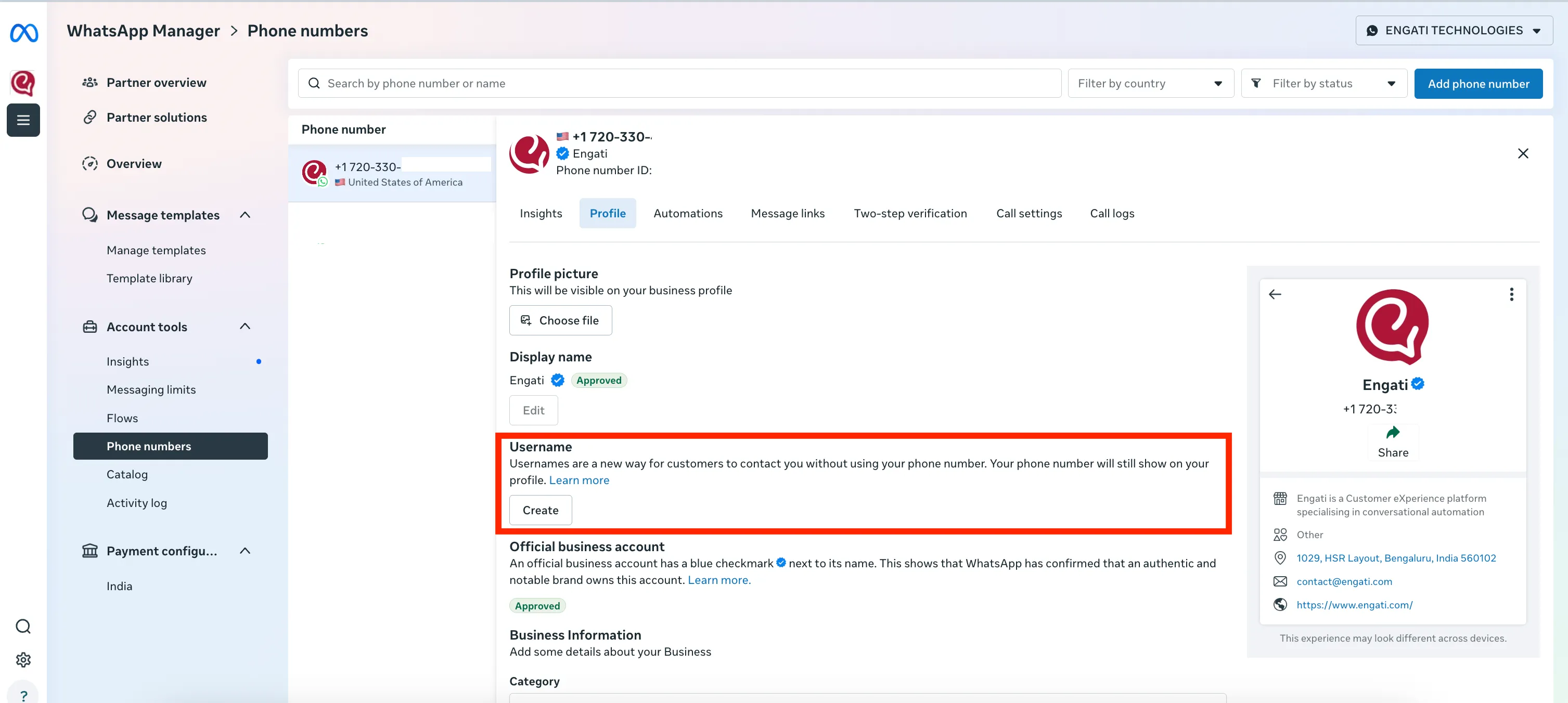Open Learn more link under Official business account

pos(719,580)
